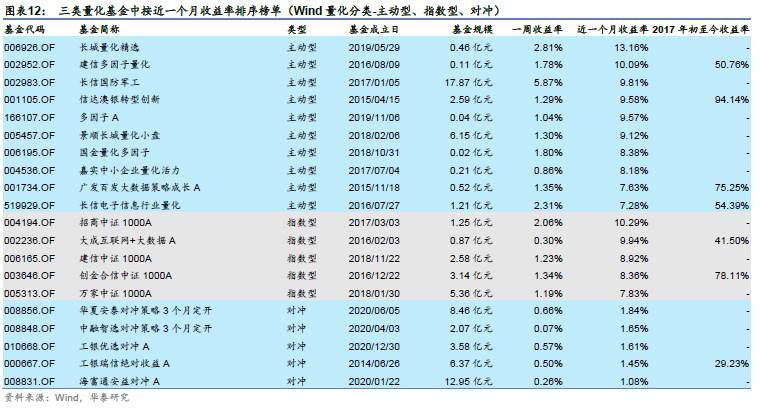Select fund name 海富通安益对冲 A
Viewport: 761px width, 411px height.
pyautogui.click(x=119, y=381)
